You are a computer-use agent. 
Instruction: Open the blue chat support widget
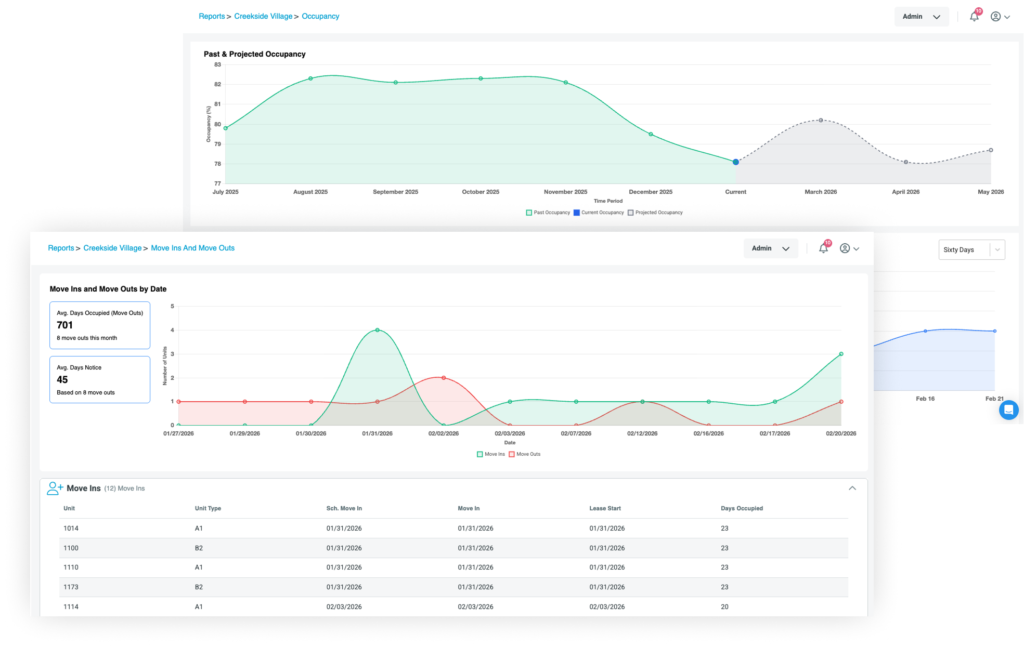tap(1008, 409)
